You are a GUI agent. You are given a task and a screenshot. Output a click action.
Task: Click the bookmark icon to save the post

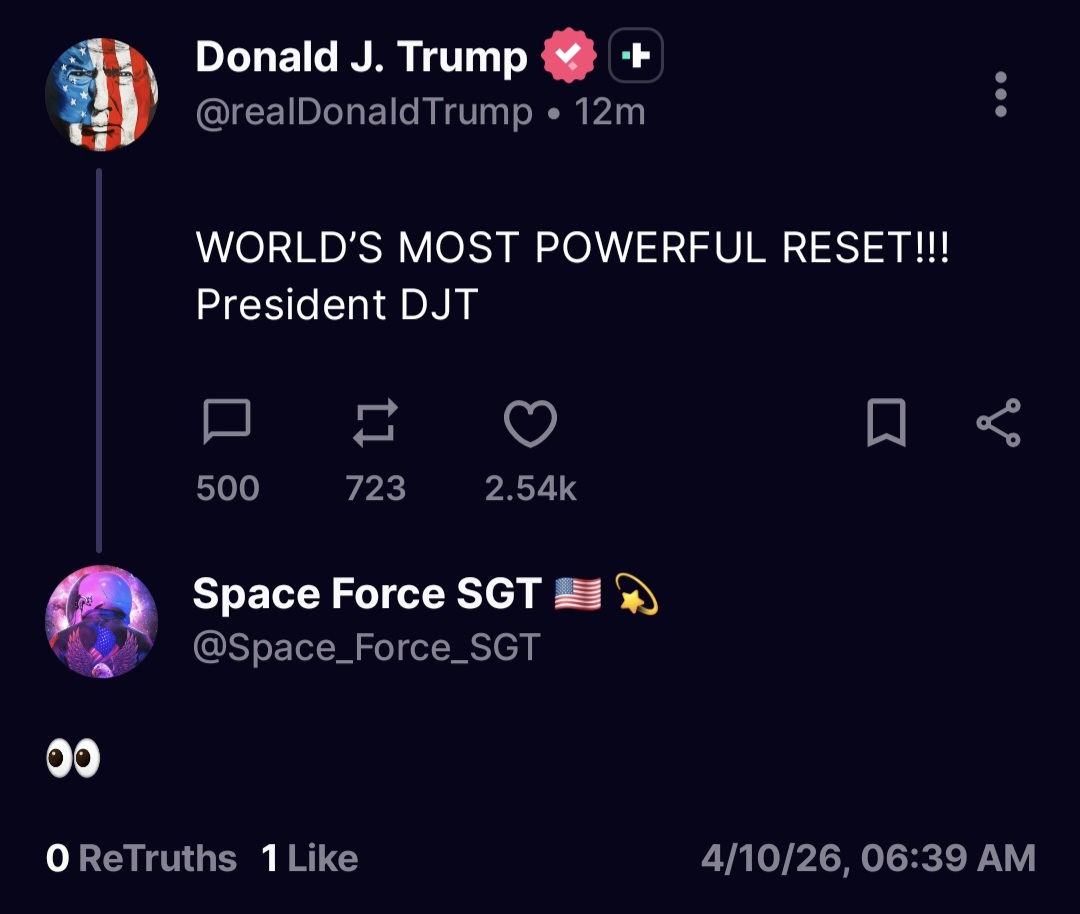[x=888, y=422]
